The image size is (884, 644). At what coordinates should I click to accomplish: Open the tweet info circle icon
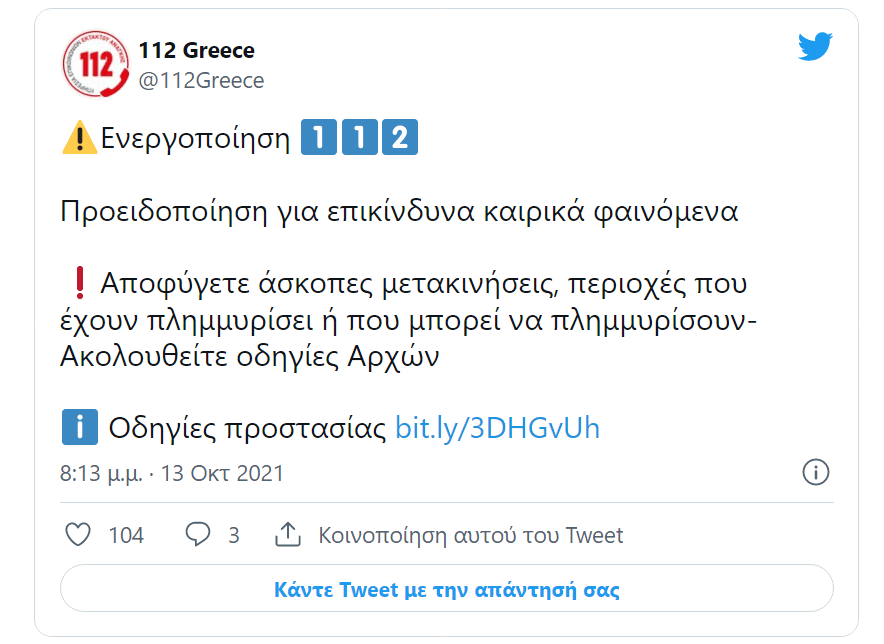816,472
